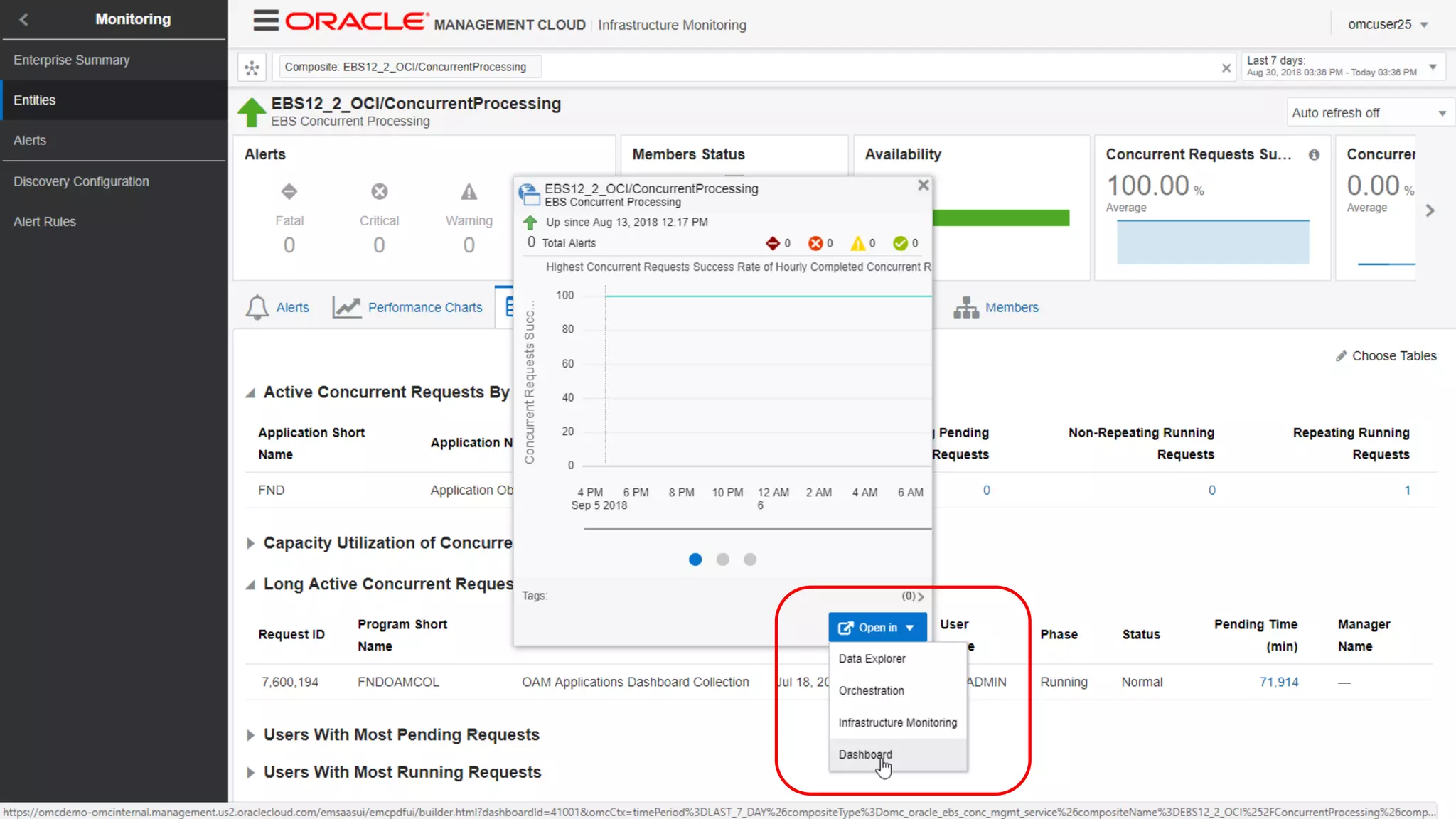Collapse Active Concurrent Requests section
This screenshot has height=819, width=1456.
tap(250, 393)
